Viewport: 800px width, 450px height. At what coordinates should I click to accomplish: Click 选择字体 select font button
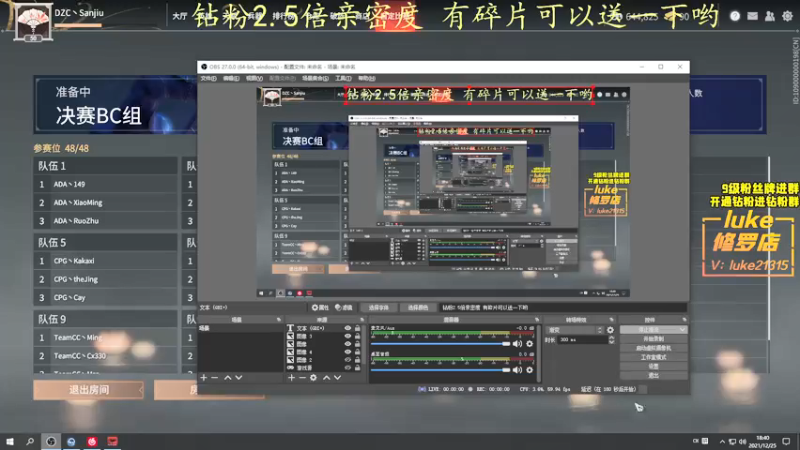(x=379, y=308)
